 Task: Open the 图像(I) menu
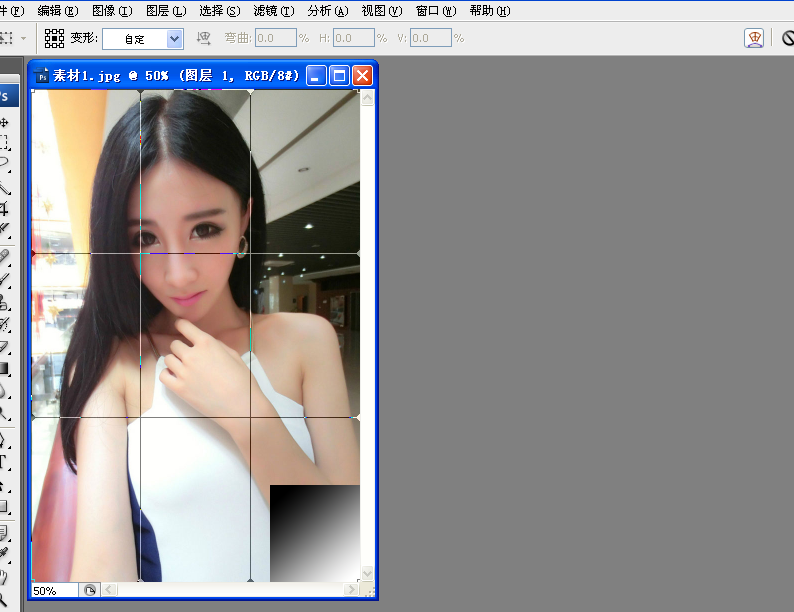(112, 11)
